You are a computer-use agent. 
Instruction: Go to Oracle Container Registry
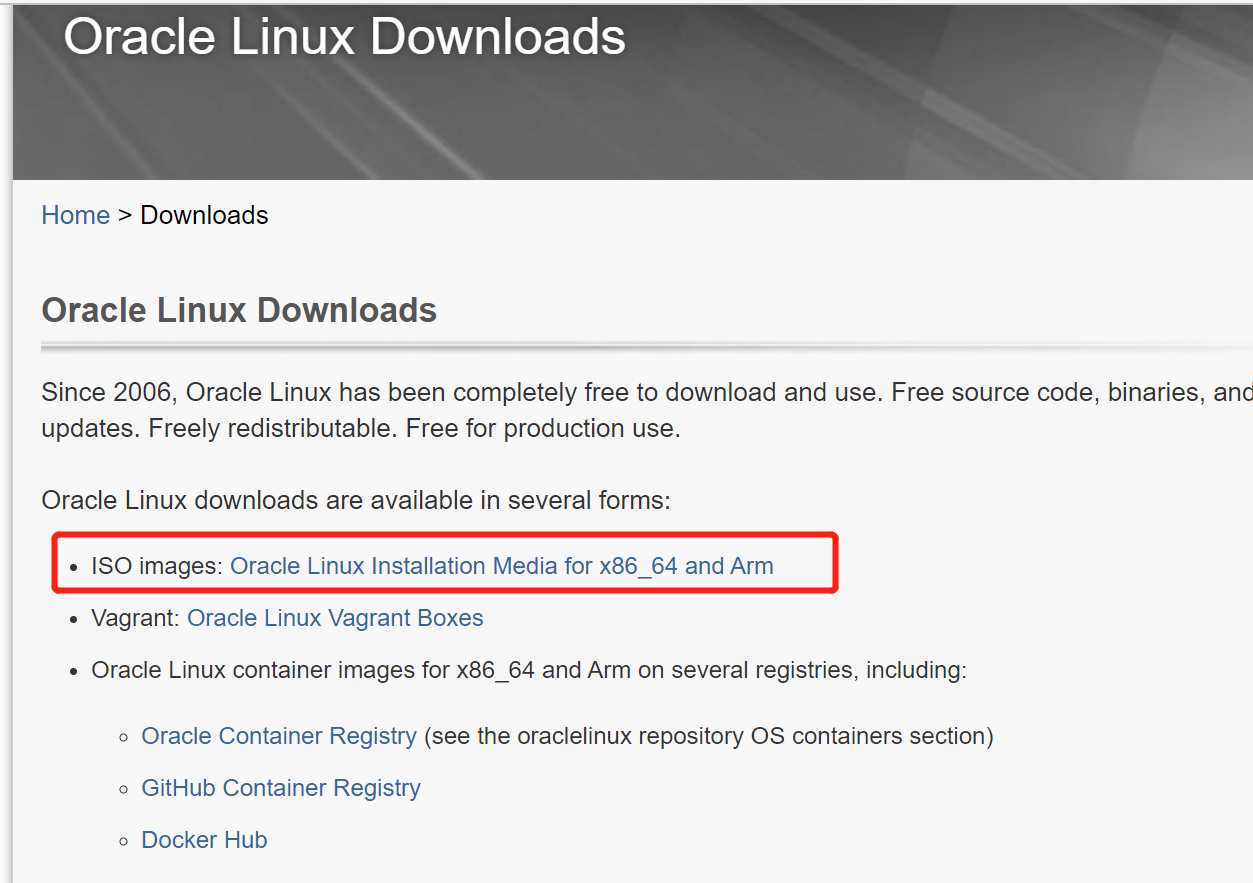[279, 736]
